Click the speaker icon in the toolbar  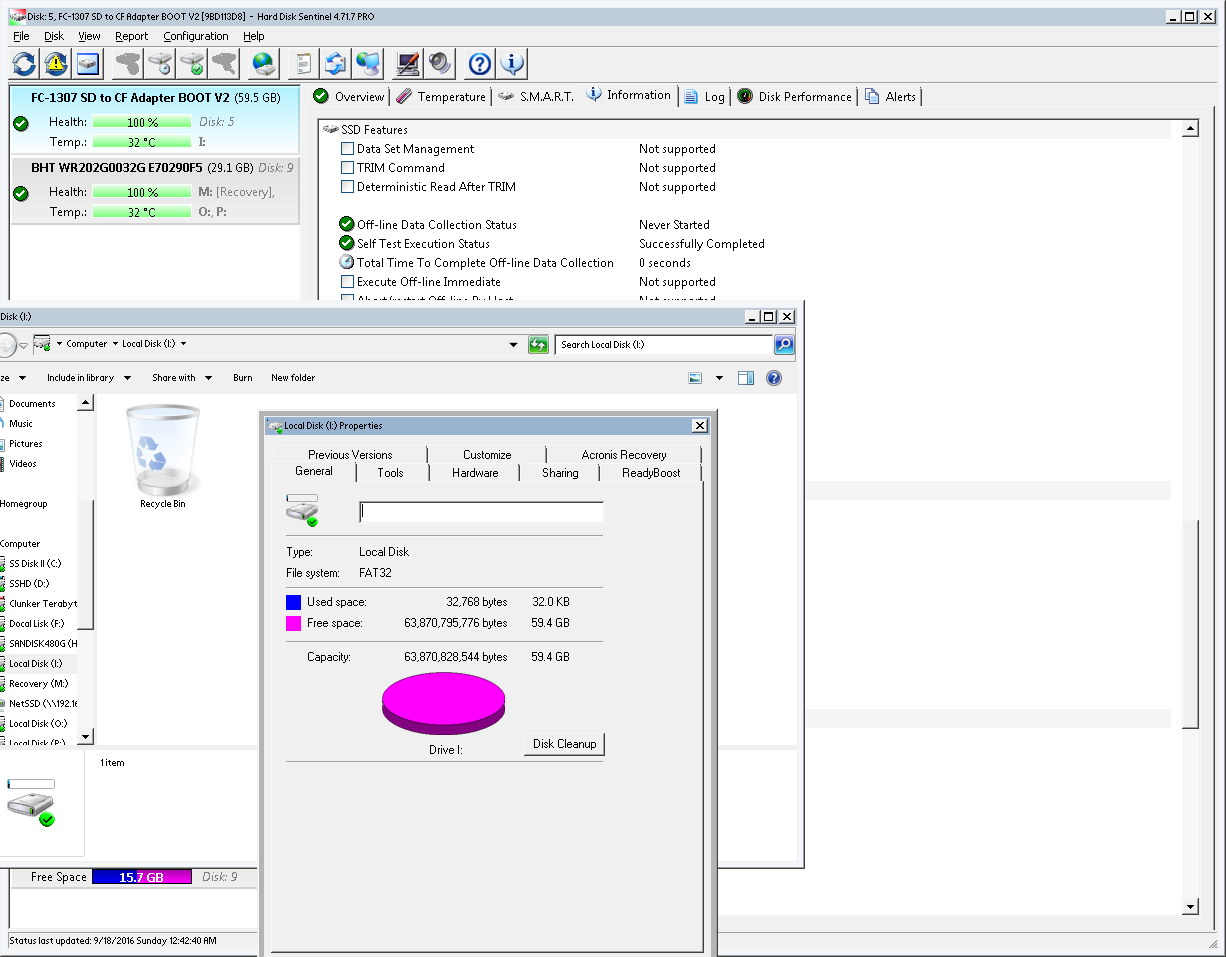(440, 64)
